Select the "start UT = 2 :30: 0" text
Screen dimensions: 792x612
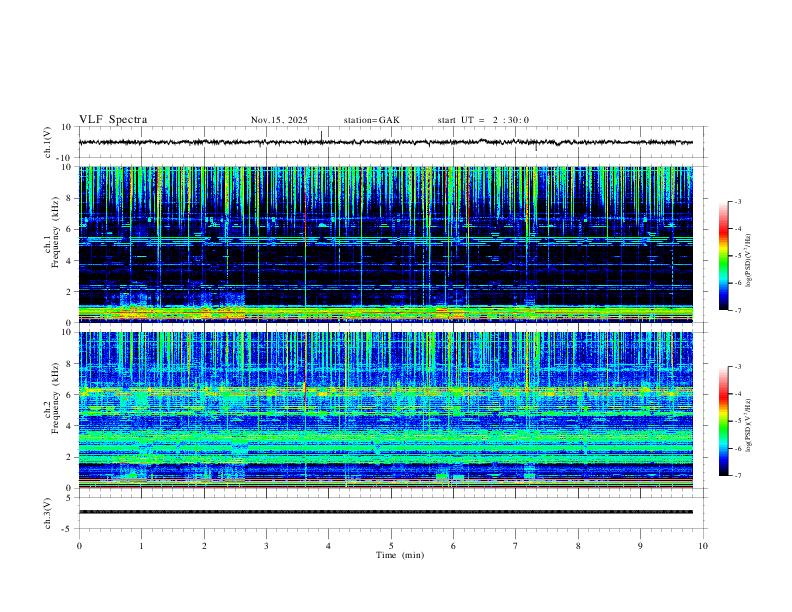pyautogui.click(x=483, y=120)
